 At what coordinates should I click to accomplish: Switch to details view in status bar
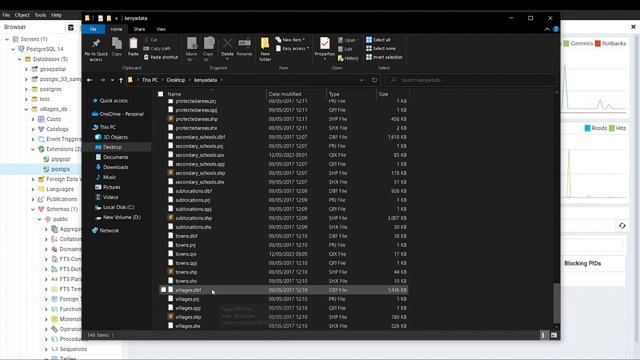(543, 335)
